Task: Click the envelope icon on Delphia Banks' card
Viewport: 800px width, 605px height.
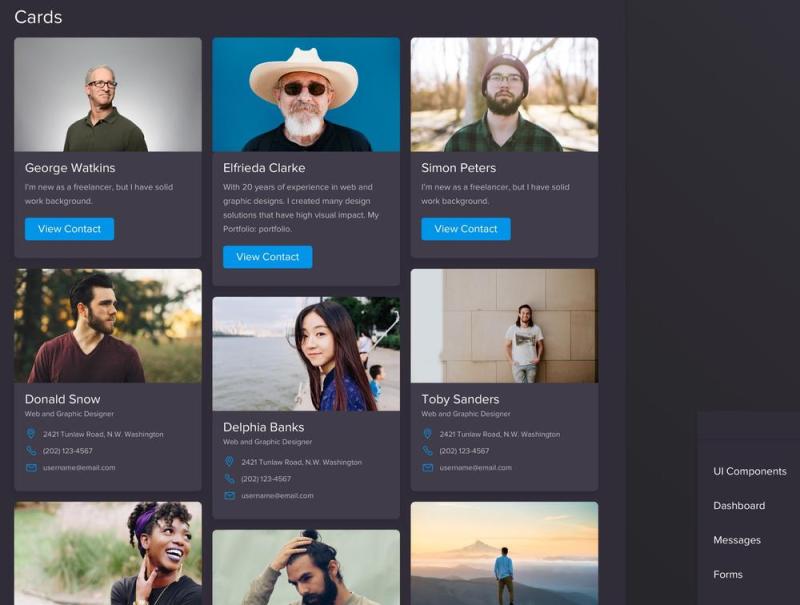Action: (x=228, y=496)
